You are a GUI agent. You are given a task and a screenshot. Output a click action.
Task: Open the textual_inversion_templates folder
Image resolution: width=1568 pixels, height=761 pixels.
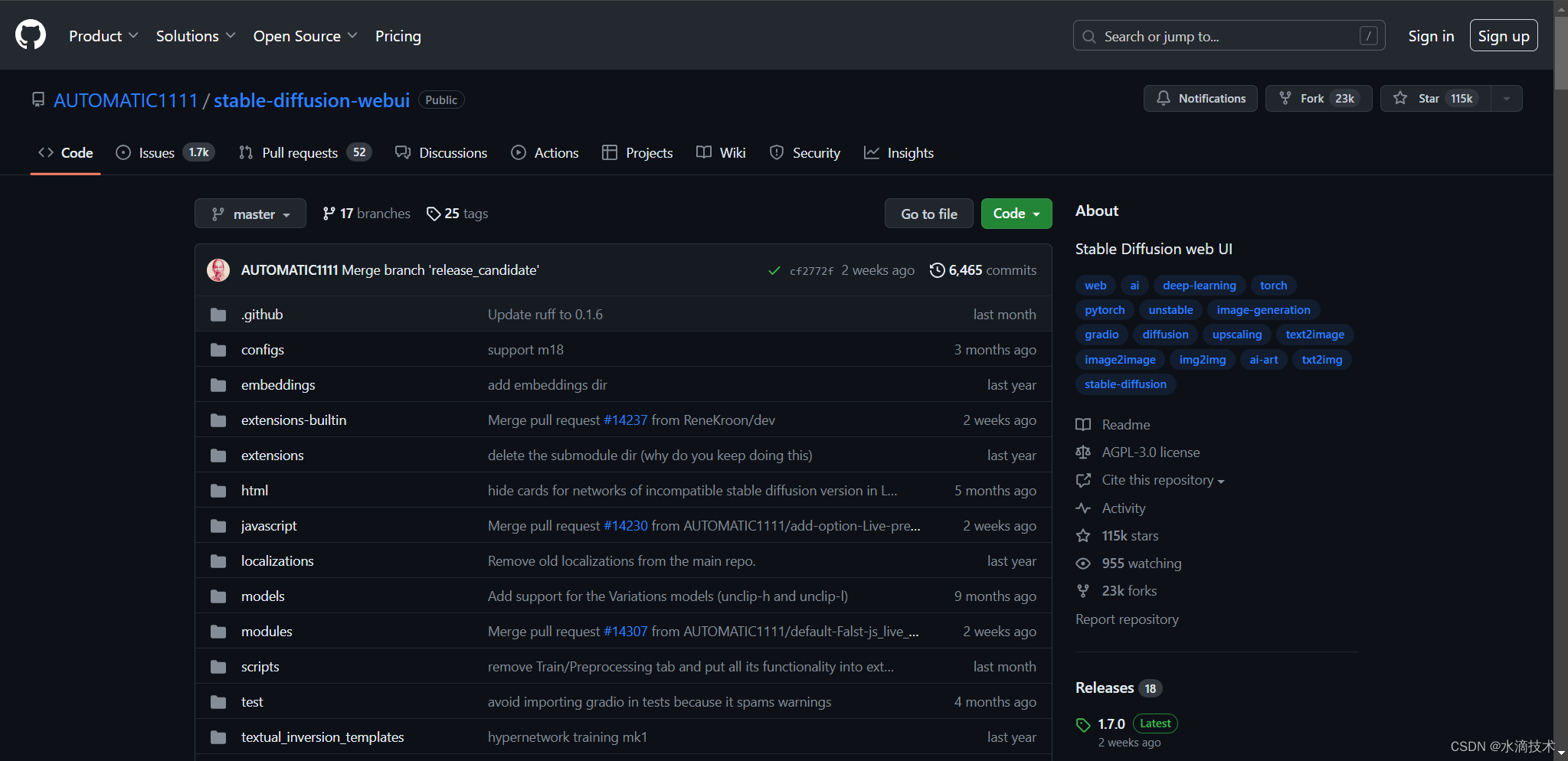coord(322,737)
